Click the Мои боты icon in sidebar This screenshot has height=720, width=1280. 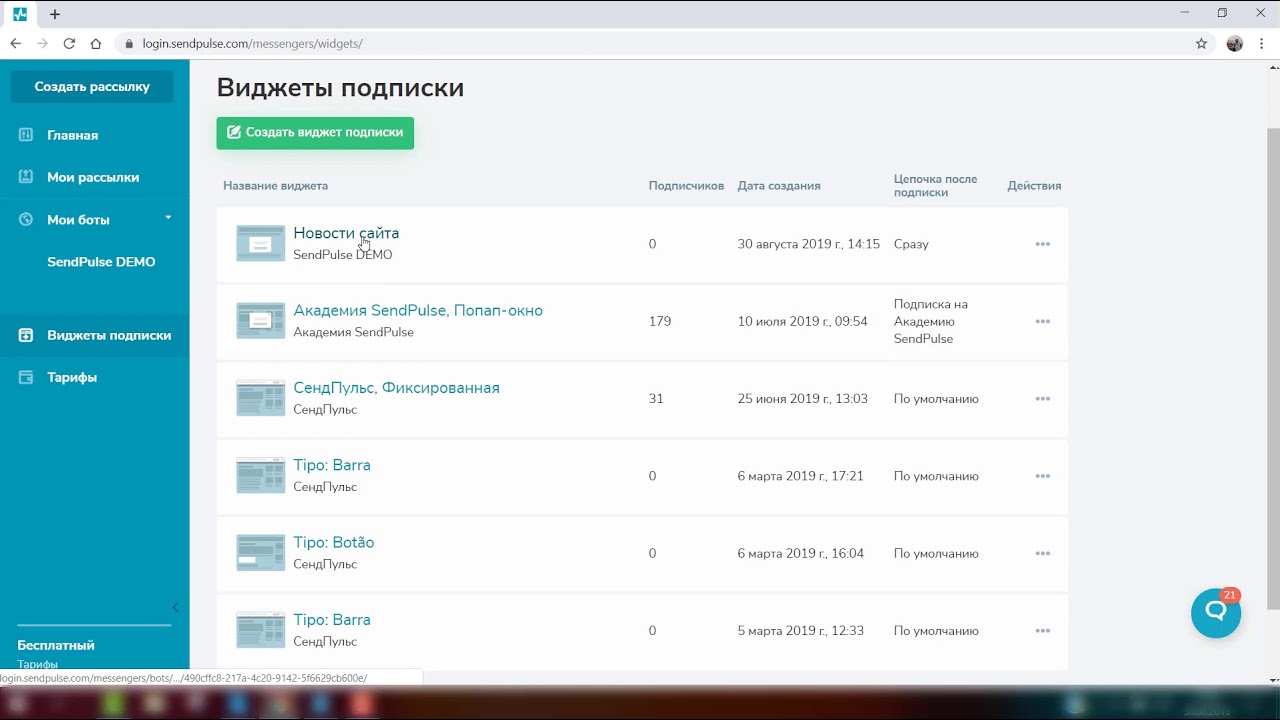[x=26, y=219]
